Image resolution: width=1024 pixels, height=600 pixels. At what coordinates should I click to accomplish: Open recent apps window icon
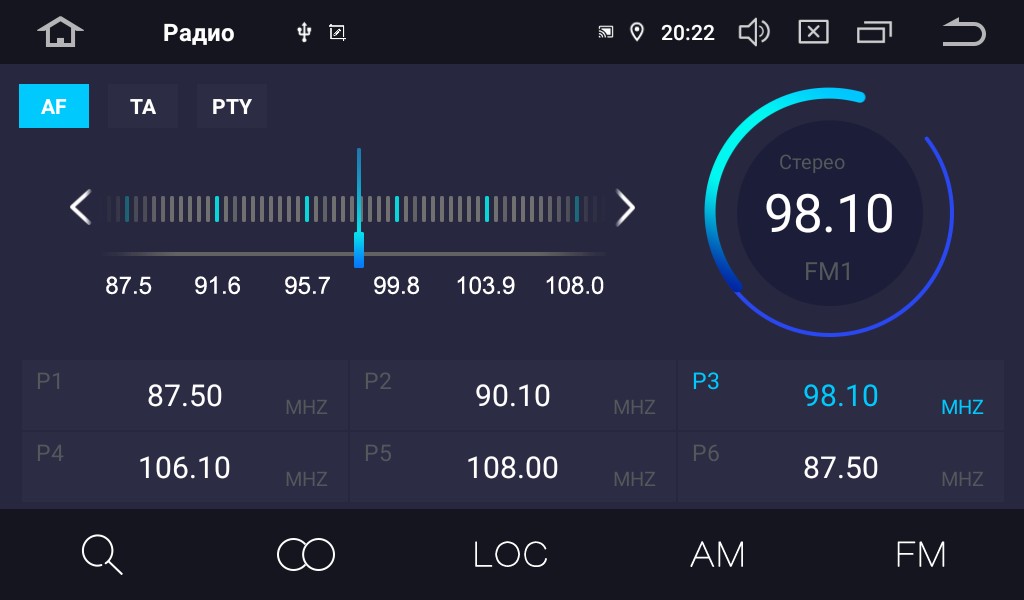click(874, 32)
